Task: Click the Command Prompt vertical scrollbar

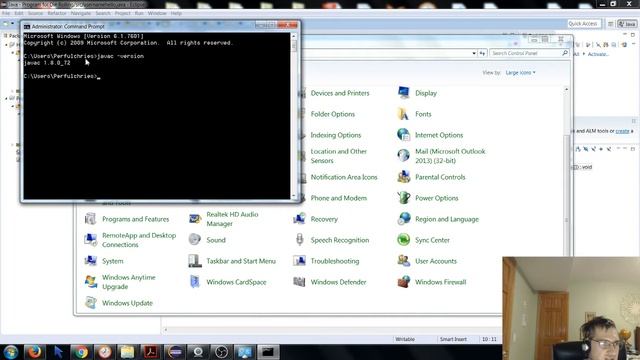Action: coord(294,116)
